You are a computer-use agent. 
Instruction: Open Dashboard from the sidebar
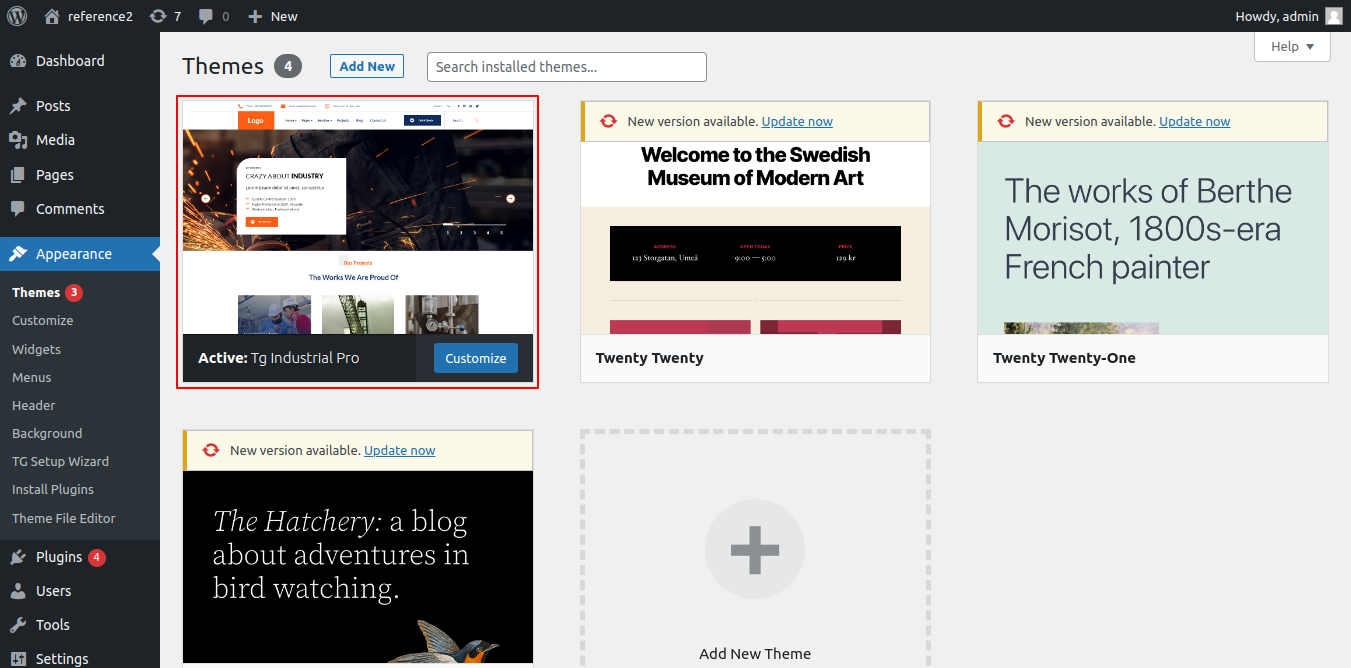click(69, 61)
